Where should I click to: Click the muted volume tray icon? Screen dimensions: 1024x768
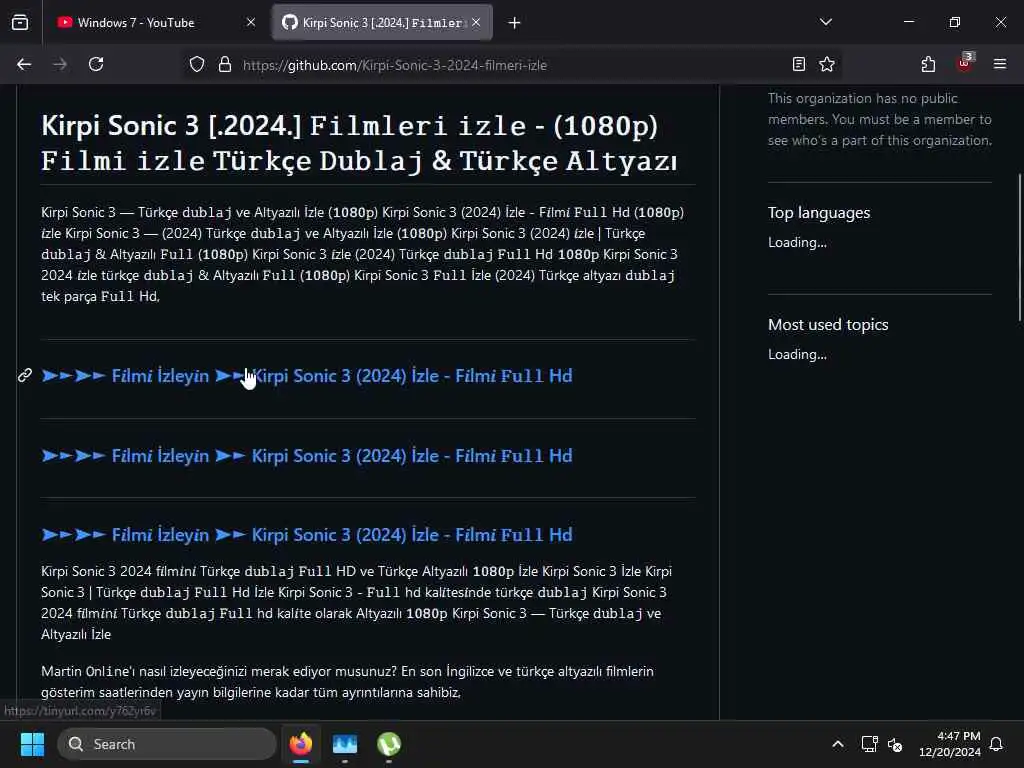(895, 744)
